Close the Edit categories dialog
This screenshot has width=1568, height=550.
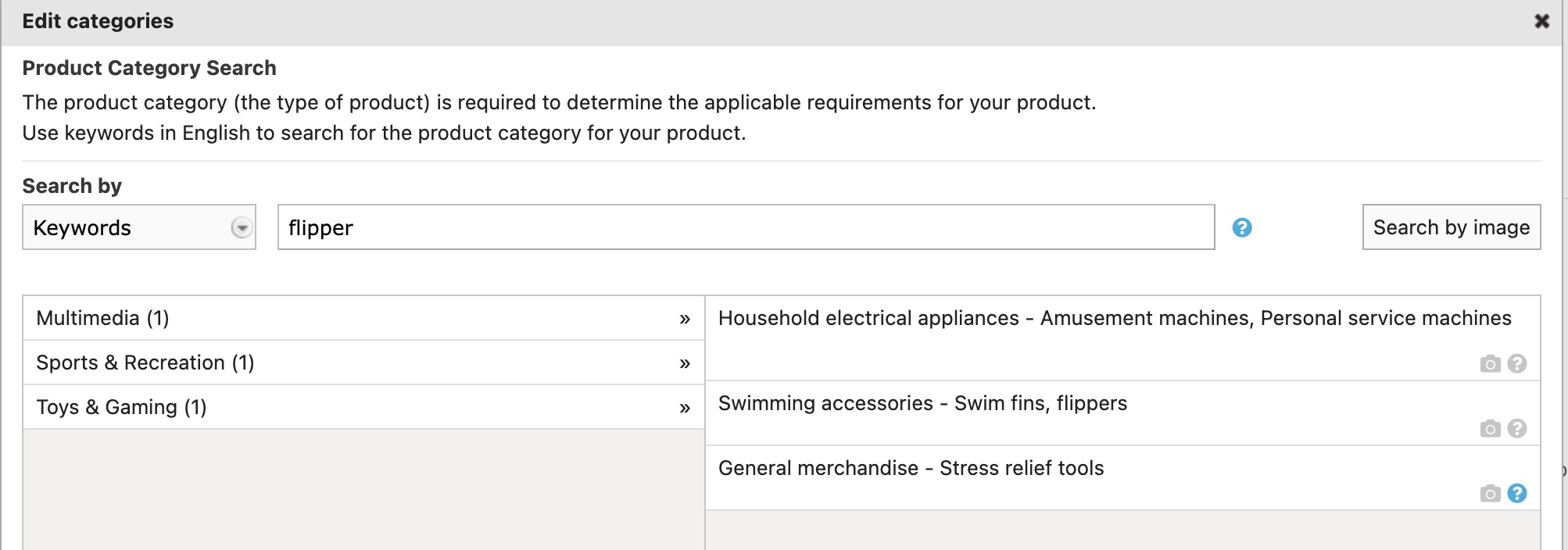pyautogui.click(x=1541, y=21)
